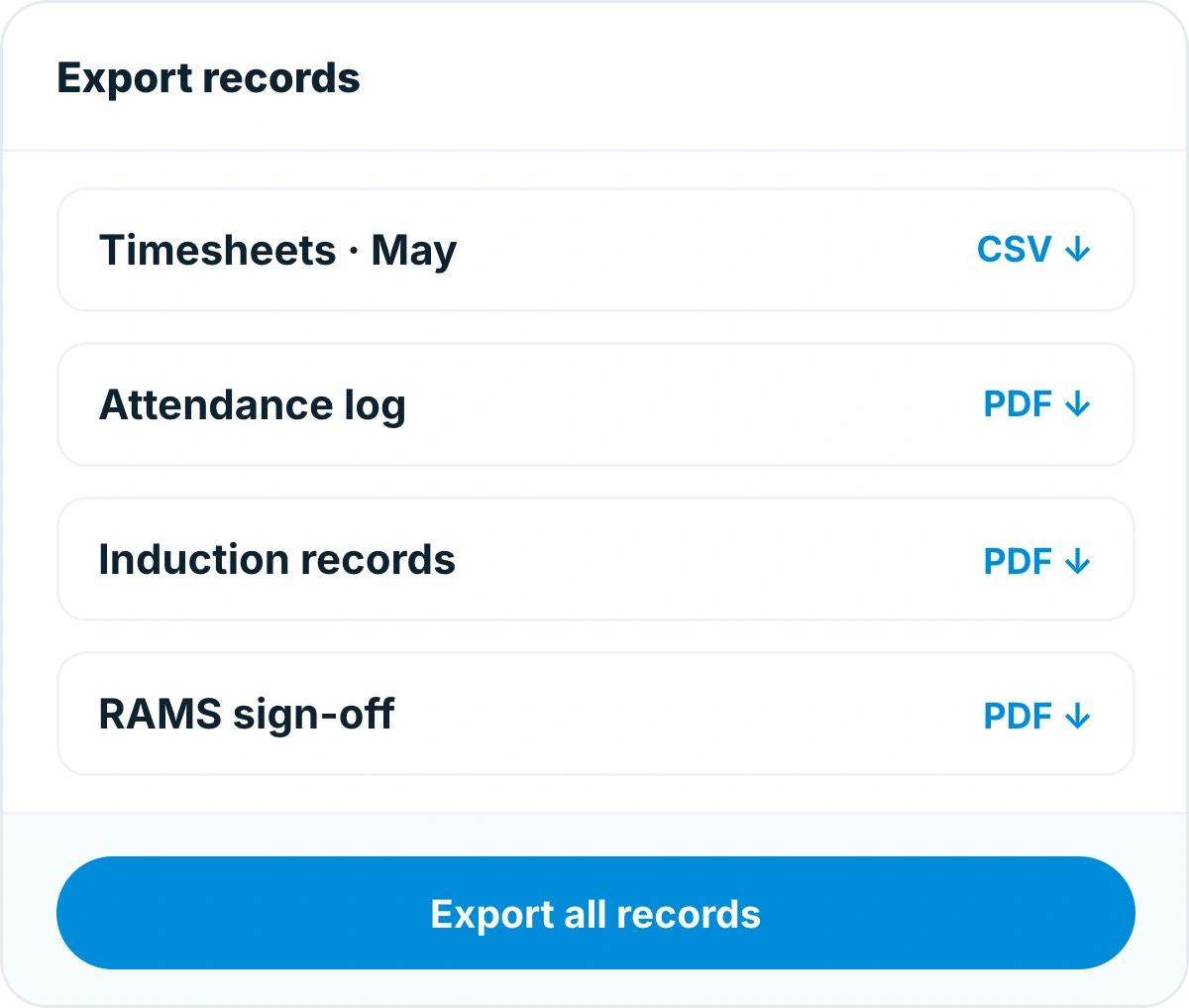Image resolution: width=1189 pixels, height=1008 pixels.
Task: Click the Timesheets · May title text
Action: click(x=277, y=252)
